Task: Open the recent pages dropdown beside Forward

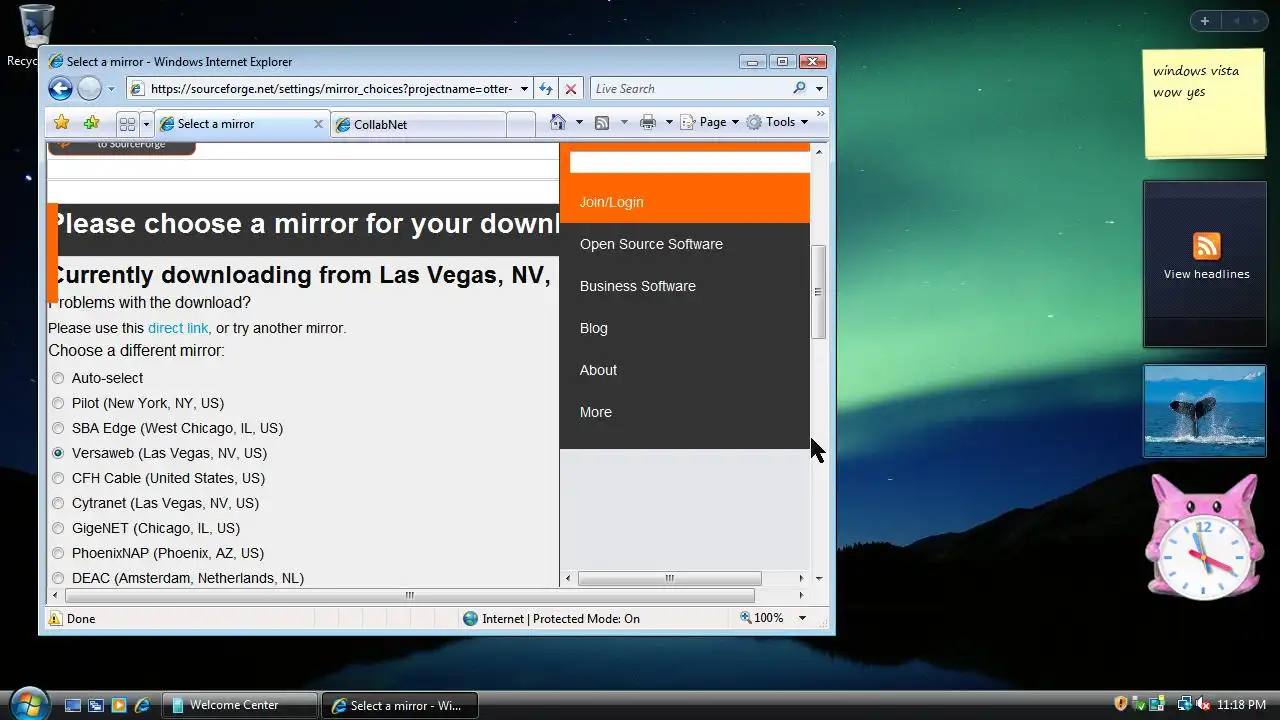Action: coord(111,89)
